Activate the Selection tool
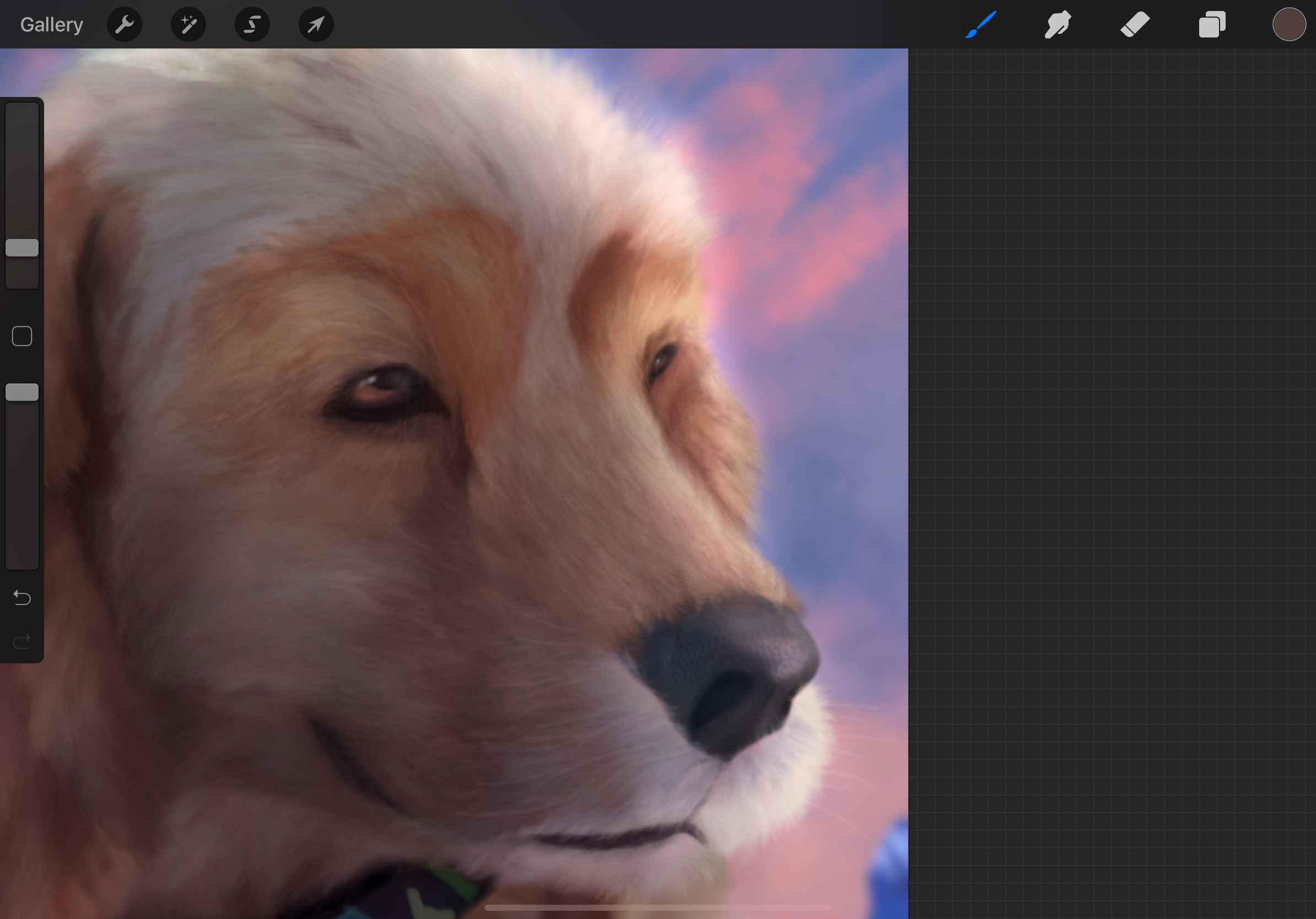Screen dimensions: 1316x919 tap(252, 25)
